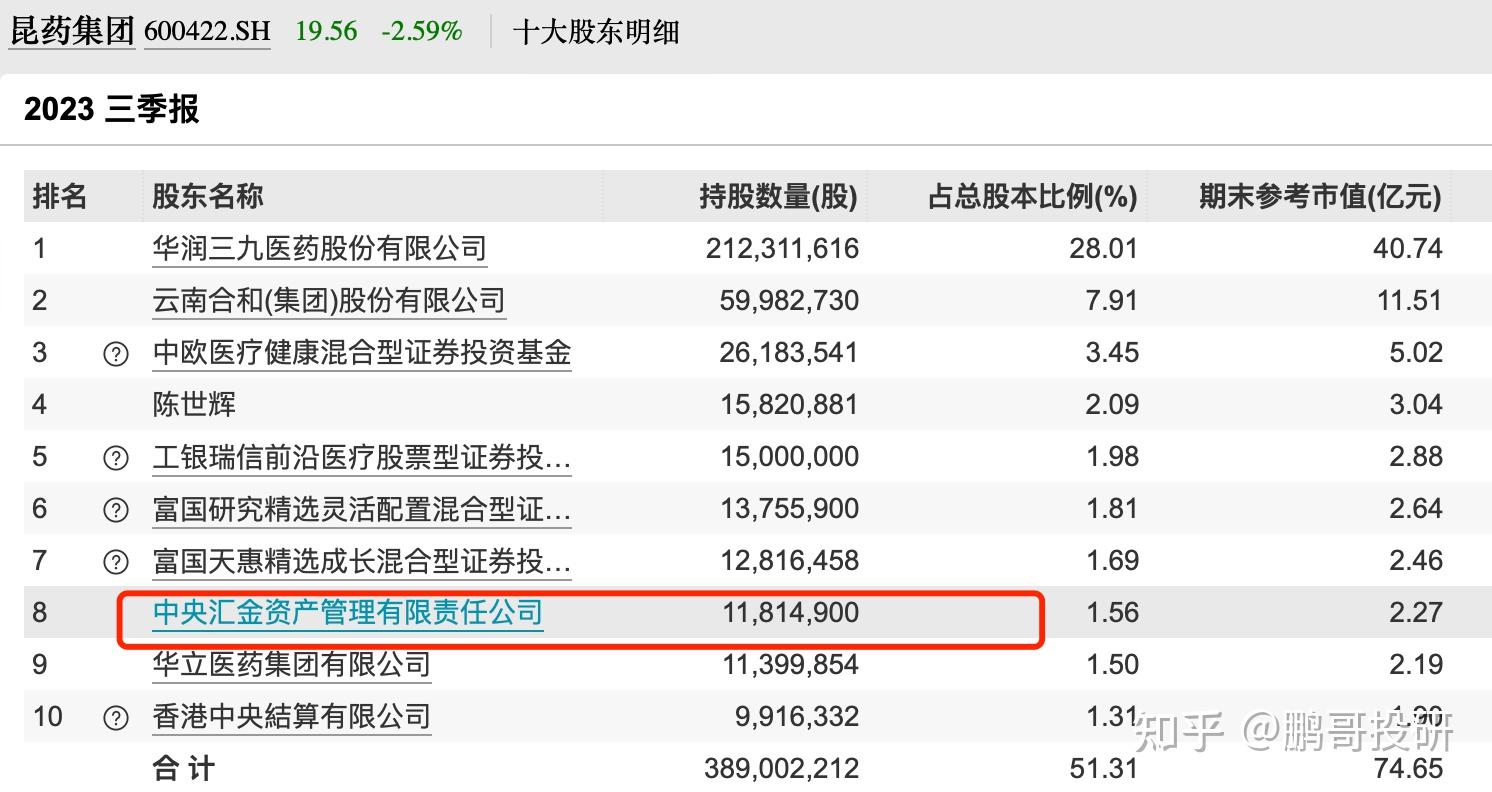
Task: Click the share count 15,820,881
Action: 789,404
